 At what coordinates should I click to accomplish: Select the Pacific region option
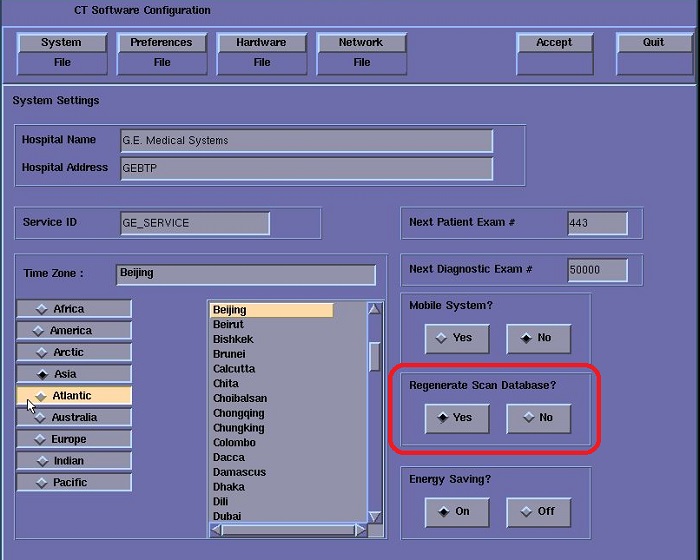pos(73,482)
